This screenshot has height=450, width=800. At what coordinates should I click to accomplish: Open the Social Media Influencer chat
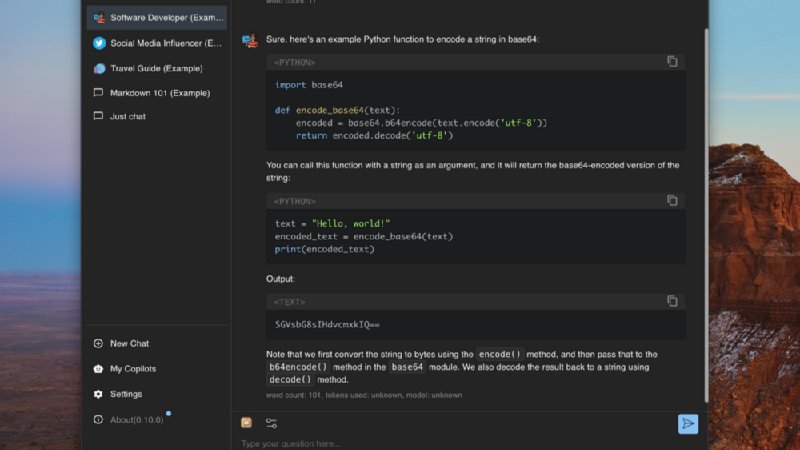157,43
